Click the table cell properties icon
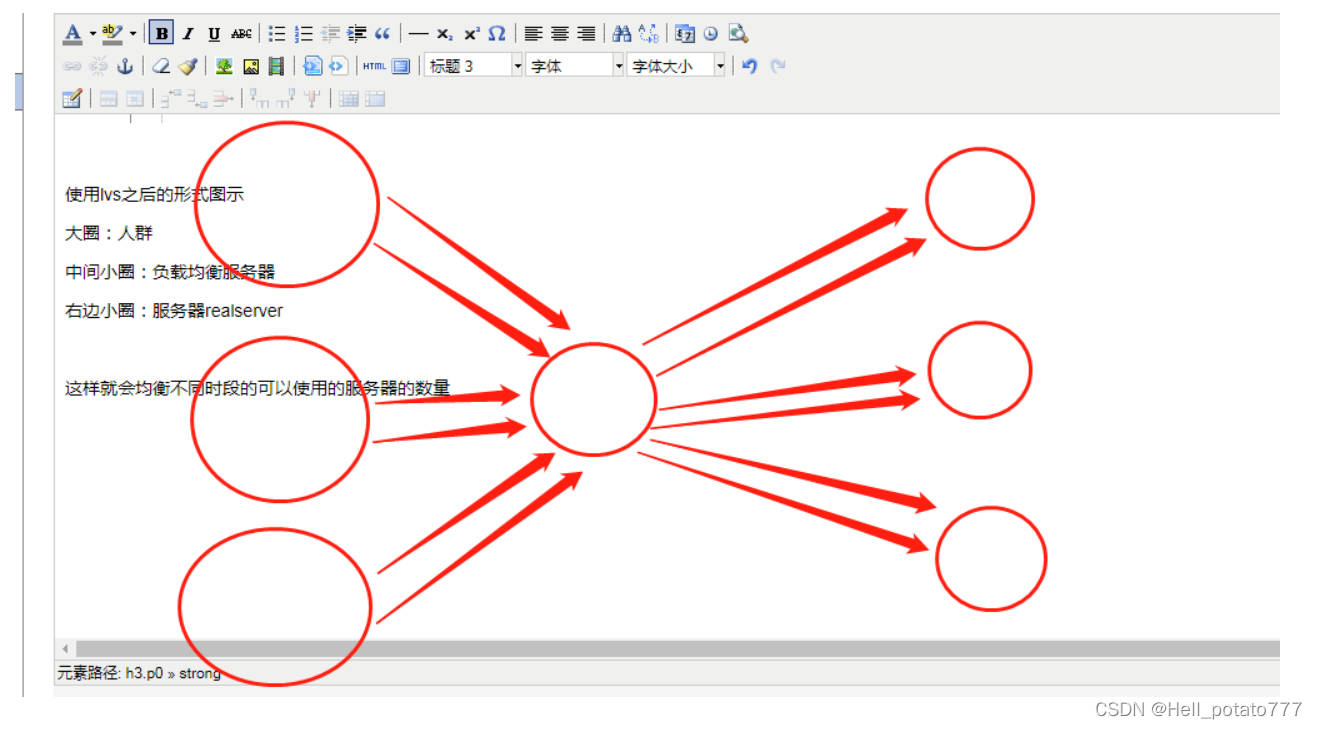 click(x=135, y=99)
